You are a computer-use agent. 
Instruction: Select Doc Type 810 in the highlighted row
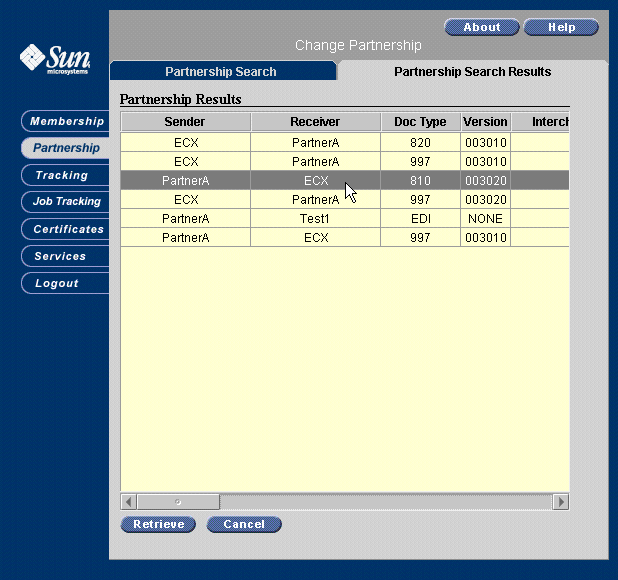coord(421,180)
